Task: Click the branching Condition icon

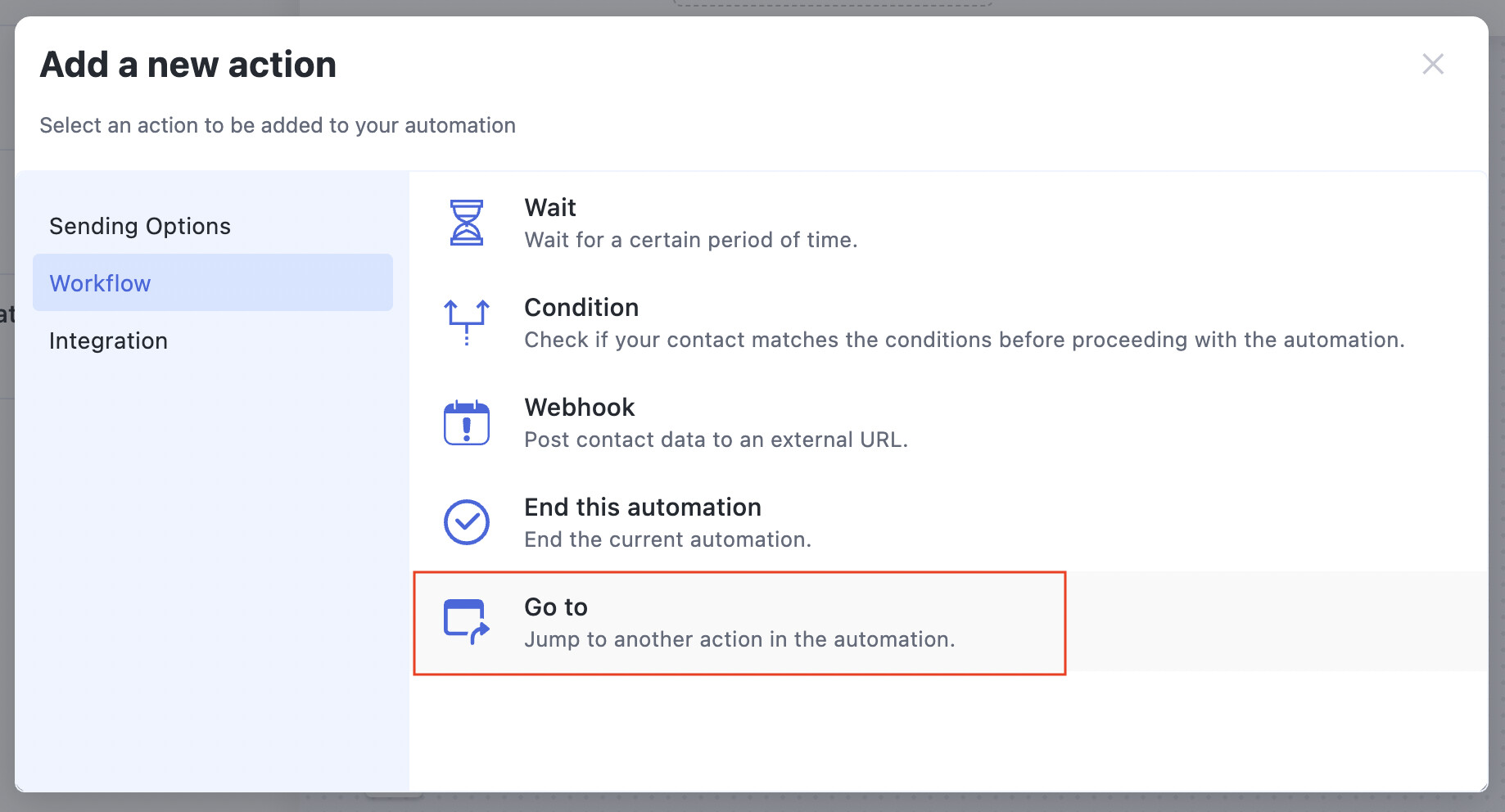Action: point(467,323)
